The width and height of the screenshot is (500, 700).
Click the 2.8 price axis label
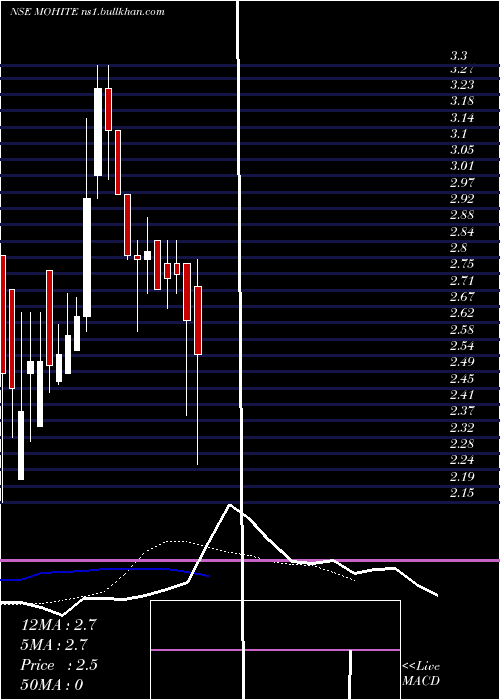[x=458, y=248]
